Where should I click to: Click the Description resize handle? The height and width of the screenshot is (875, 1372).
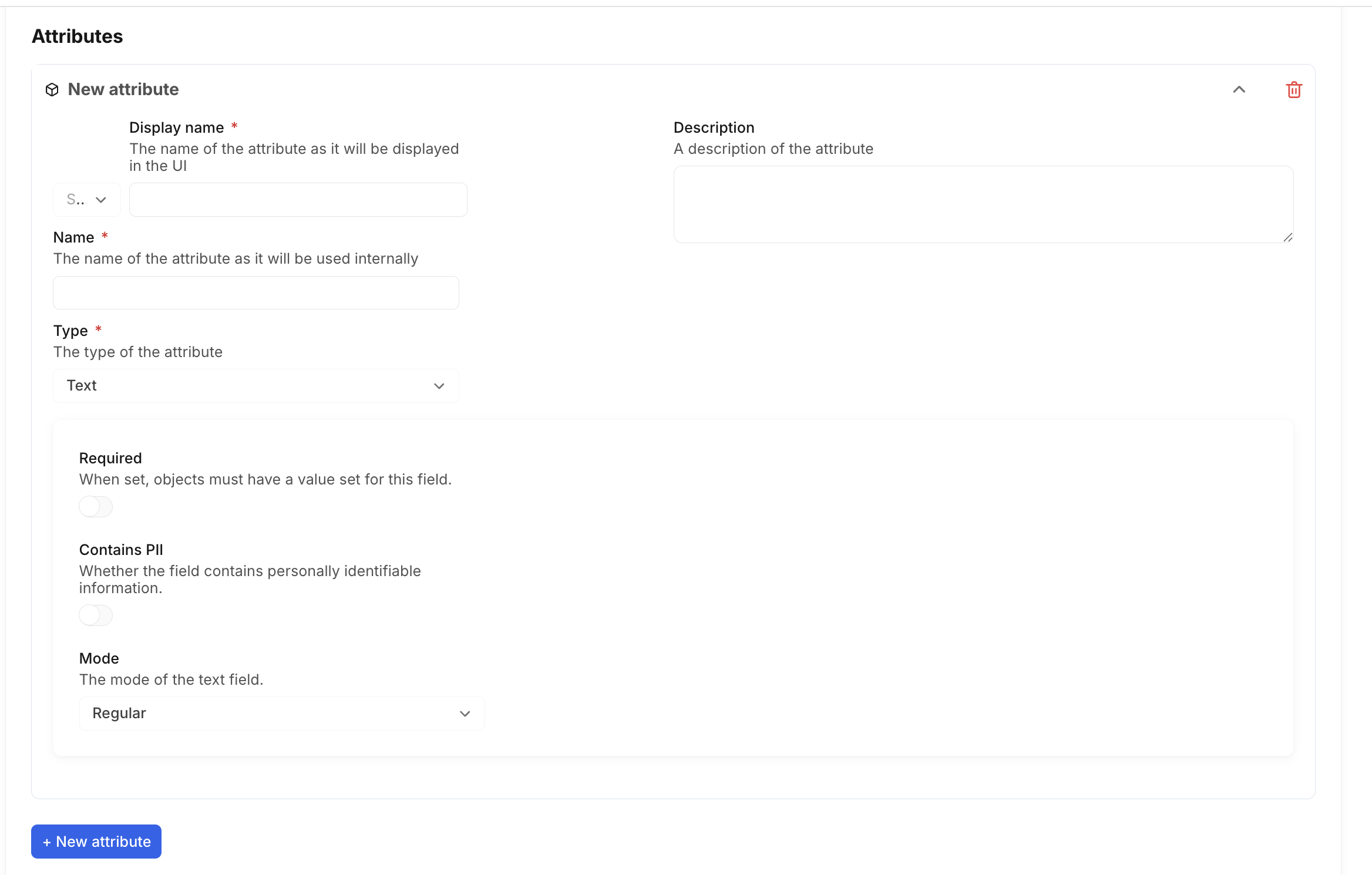pos(1287,237)
